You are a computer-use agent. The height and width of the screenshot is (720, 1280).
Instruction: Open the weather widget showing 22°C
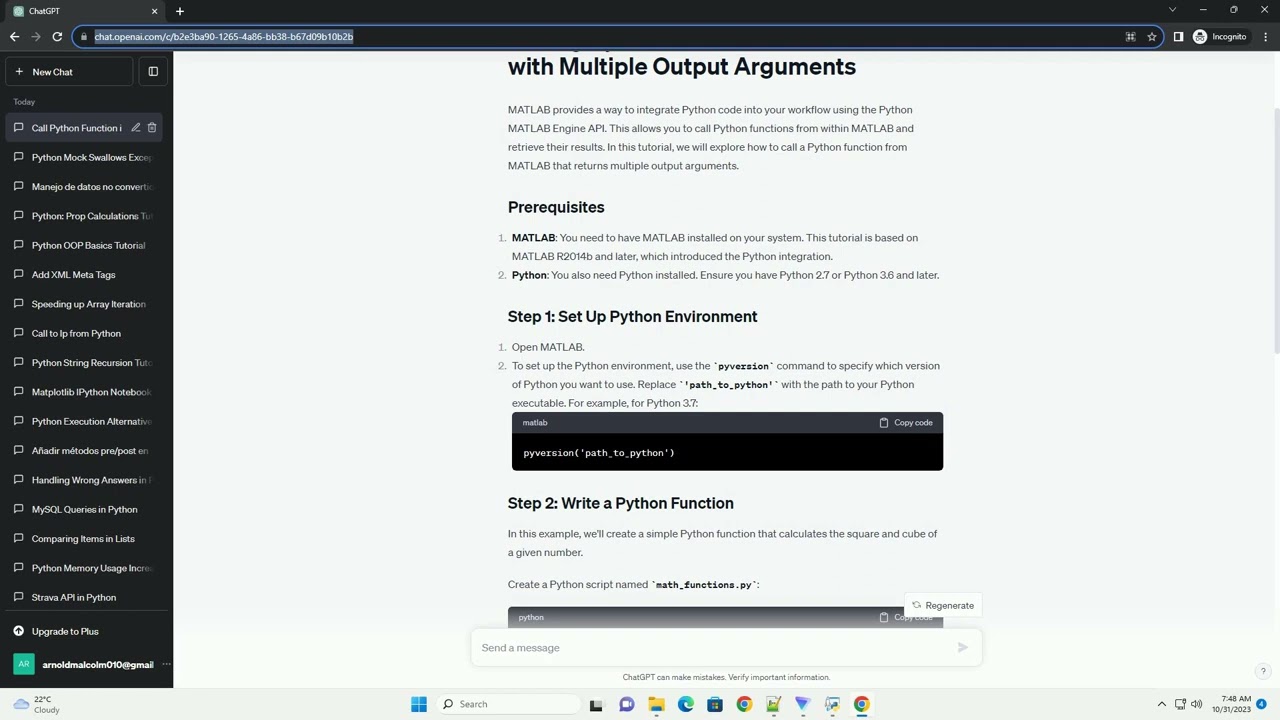(x=35, y=704)
